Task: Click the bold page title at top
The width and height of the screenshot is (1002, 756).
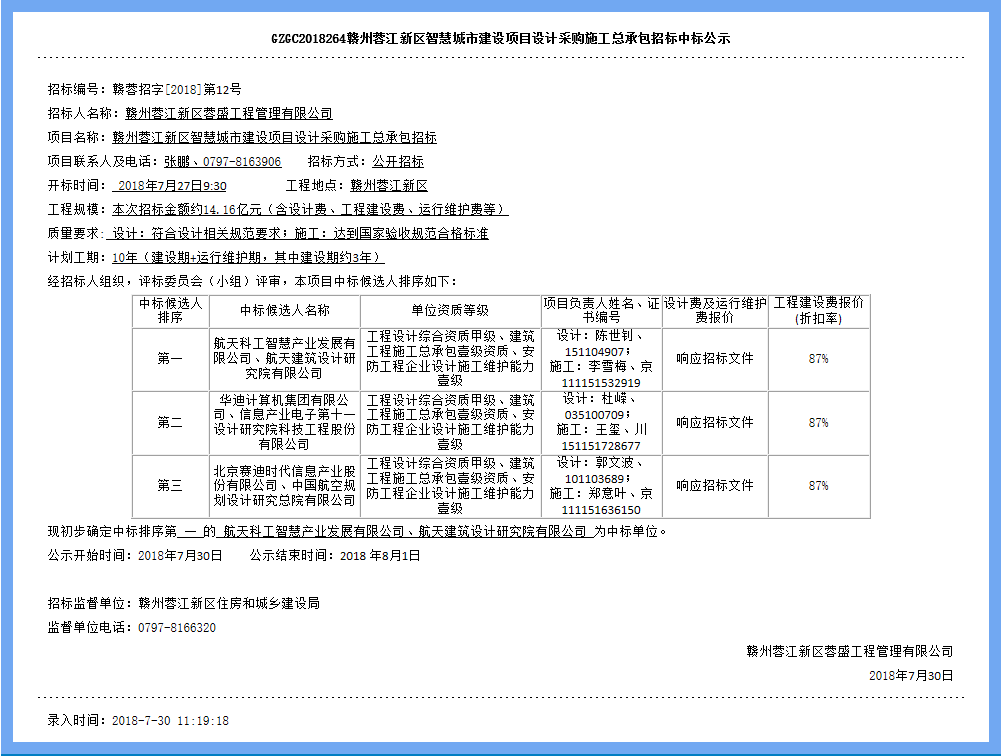Action: (500, 39)
